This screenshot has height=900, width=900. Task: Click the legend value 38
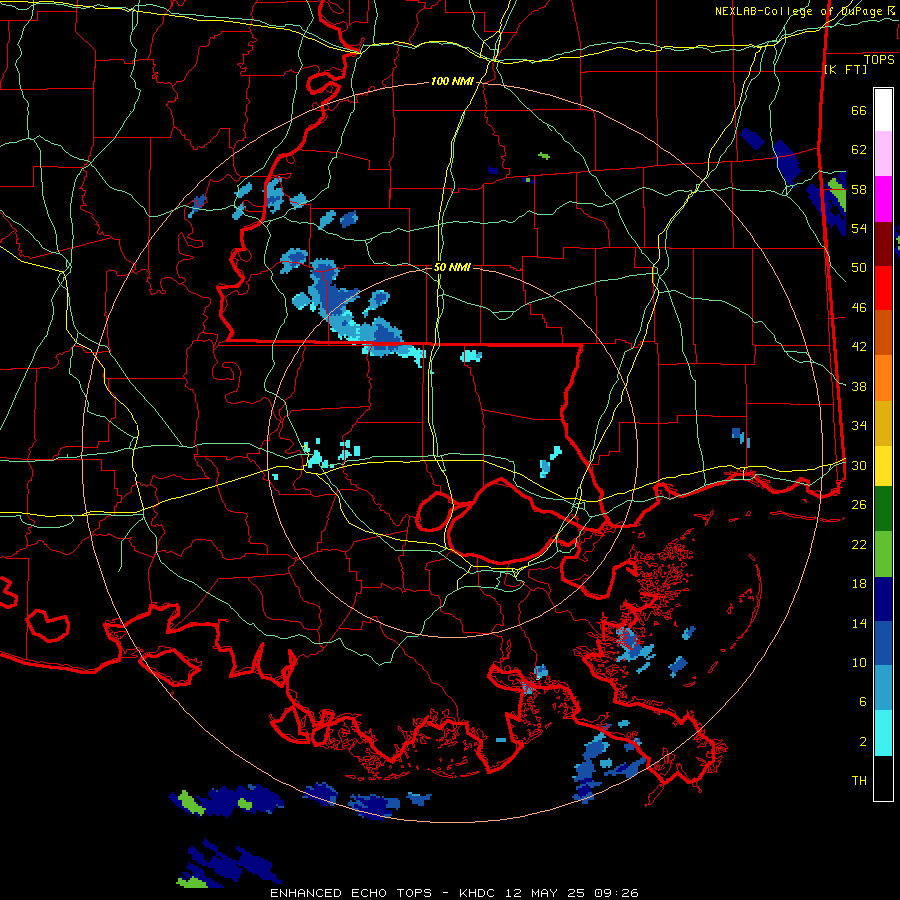click(x=859, y=386)
